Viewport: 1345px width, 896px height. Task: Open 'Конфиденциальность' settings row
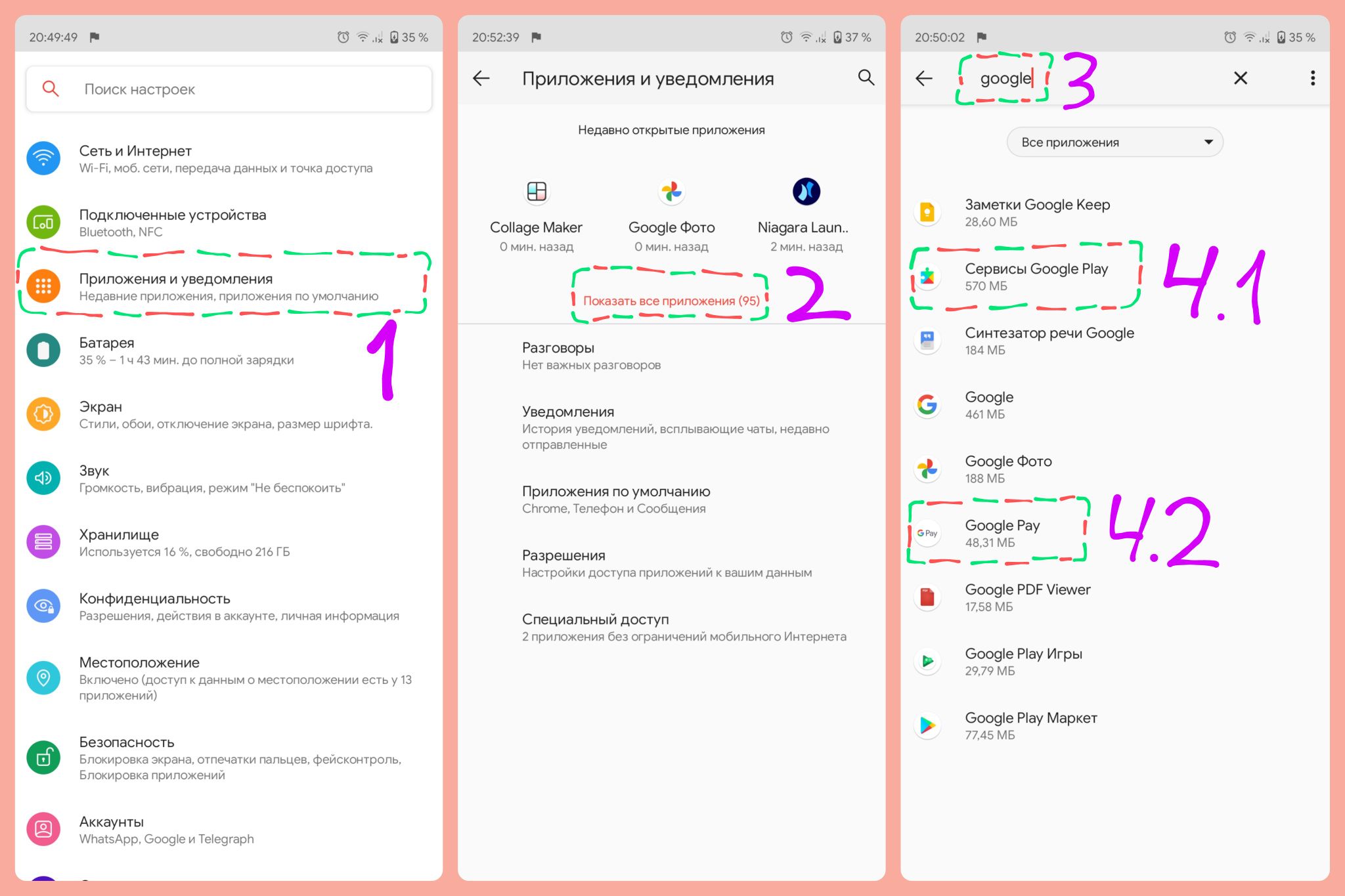tap(229, 607)
